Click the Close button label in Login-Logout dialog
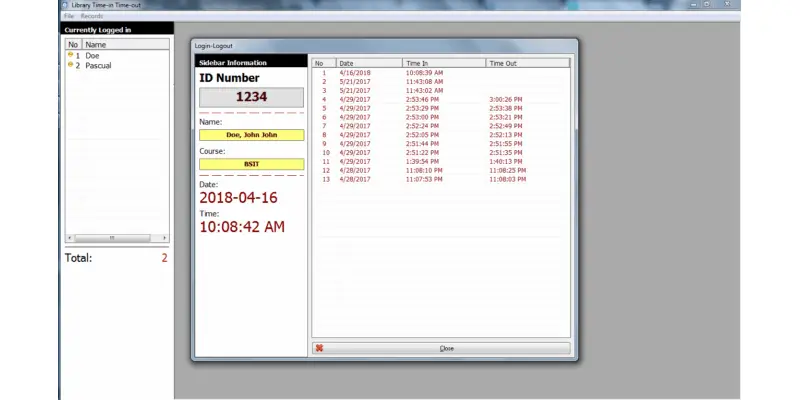The image size is (800, 400). pos(446,348)
